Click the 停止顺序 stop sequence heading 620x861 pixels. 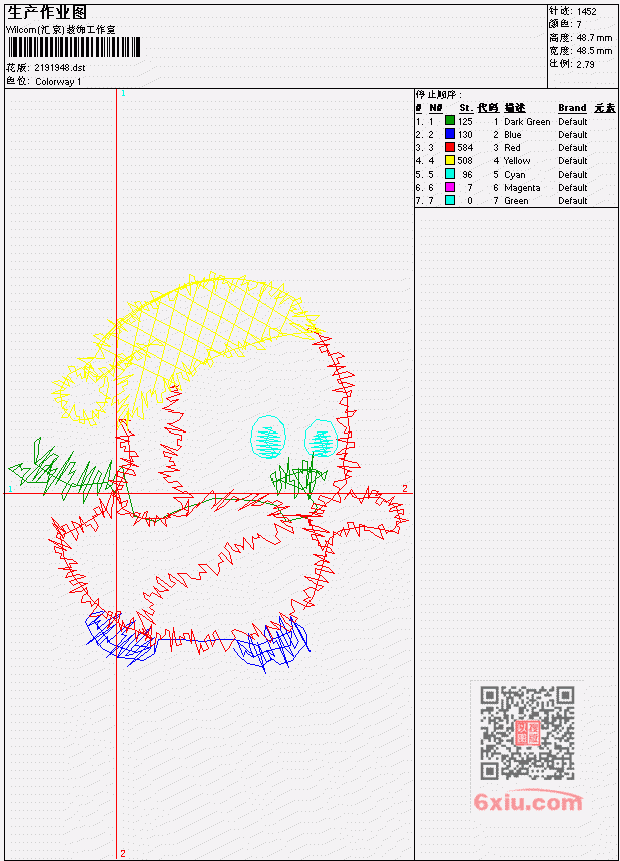point(438,94)
